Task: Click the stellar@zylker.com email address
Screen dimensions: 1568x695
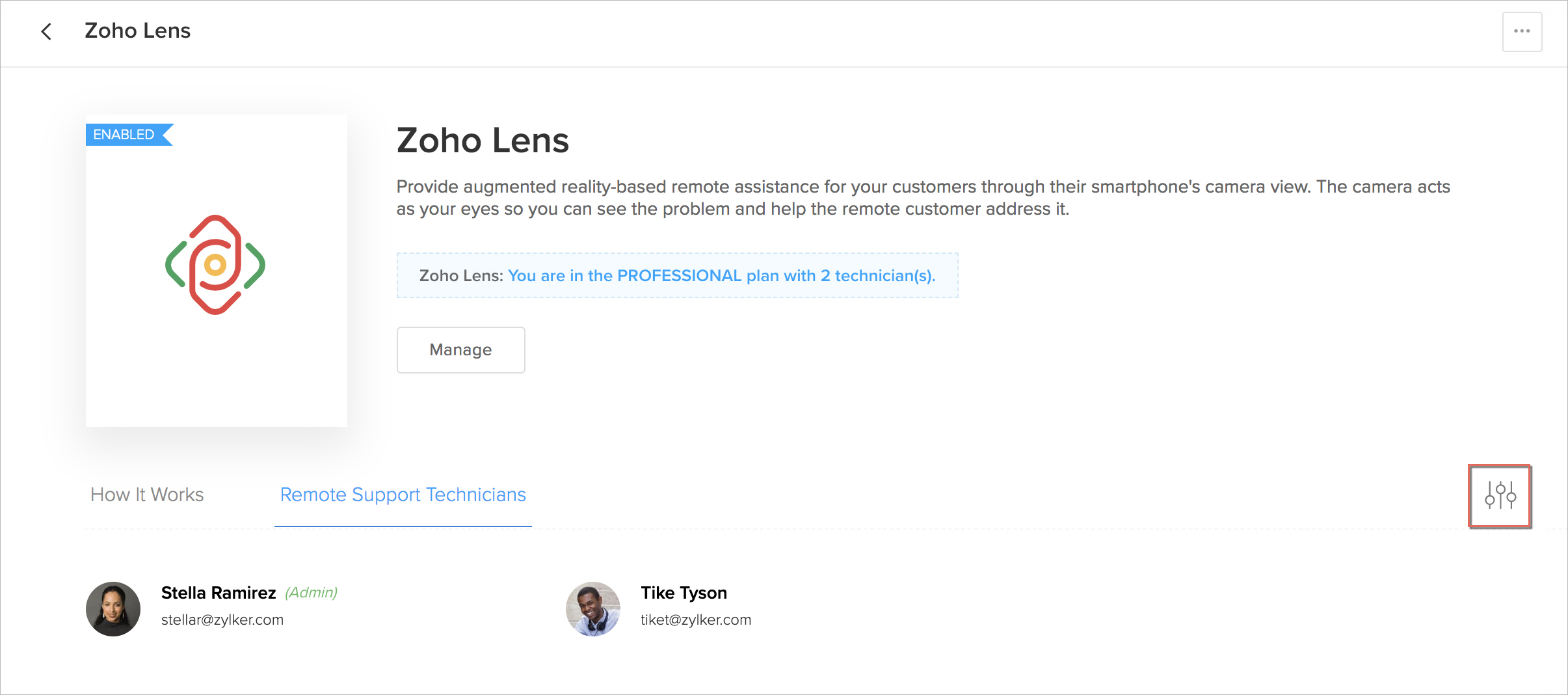Action: [222, 620]
